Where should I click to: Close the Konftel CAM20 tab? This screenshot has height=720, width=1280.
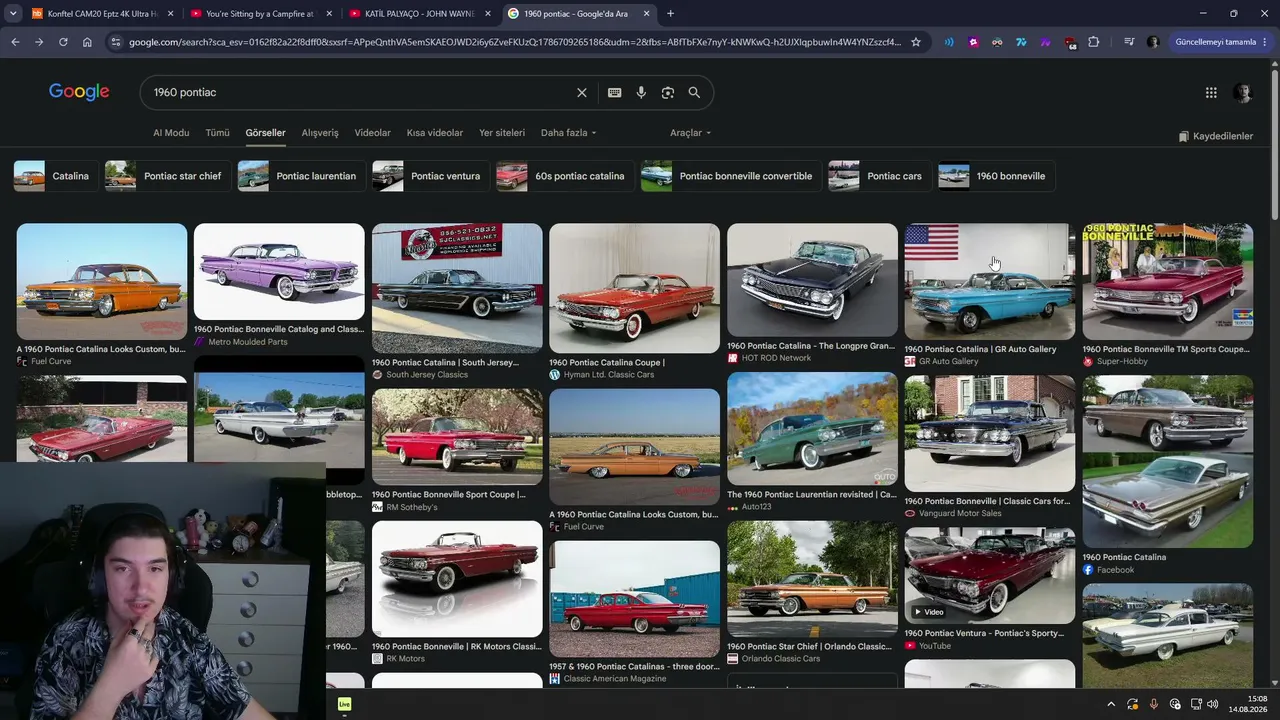(171, 14)
